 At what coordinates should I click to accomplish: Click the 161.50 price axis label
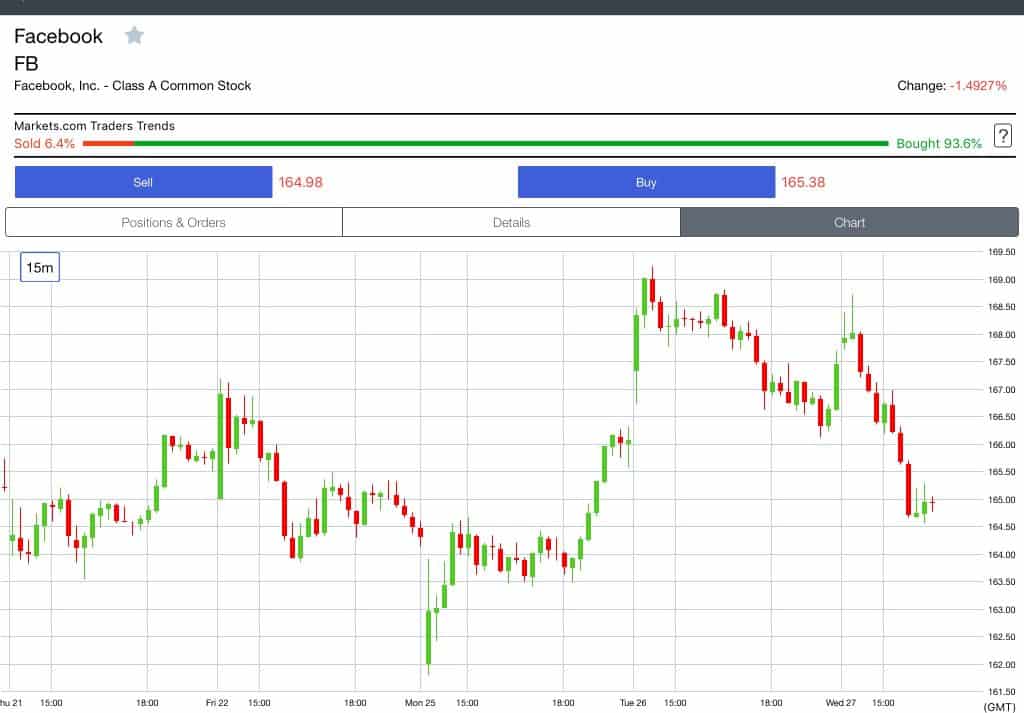[1001, 692]
